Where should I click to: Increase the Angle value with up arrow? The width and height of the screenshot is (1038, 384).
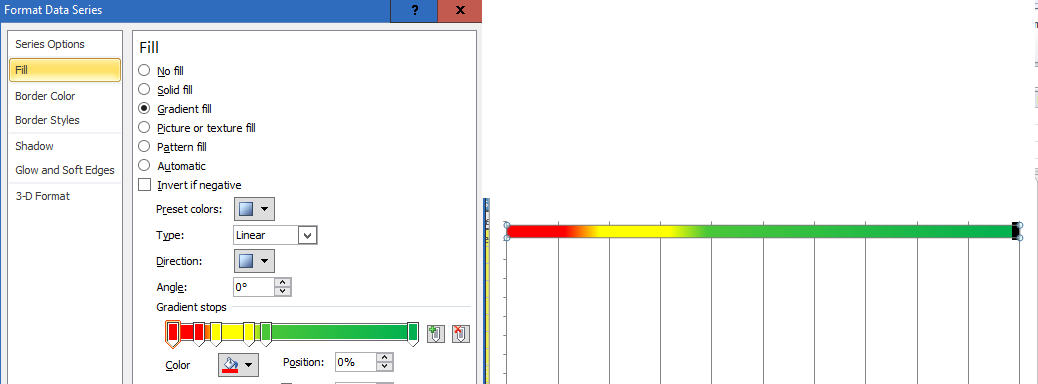pyautogui.click(x=283, y=283)
